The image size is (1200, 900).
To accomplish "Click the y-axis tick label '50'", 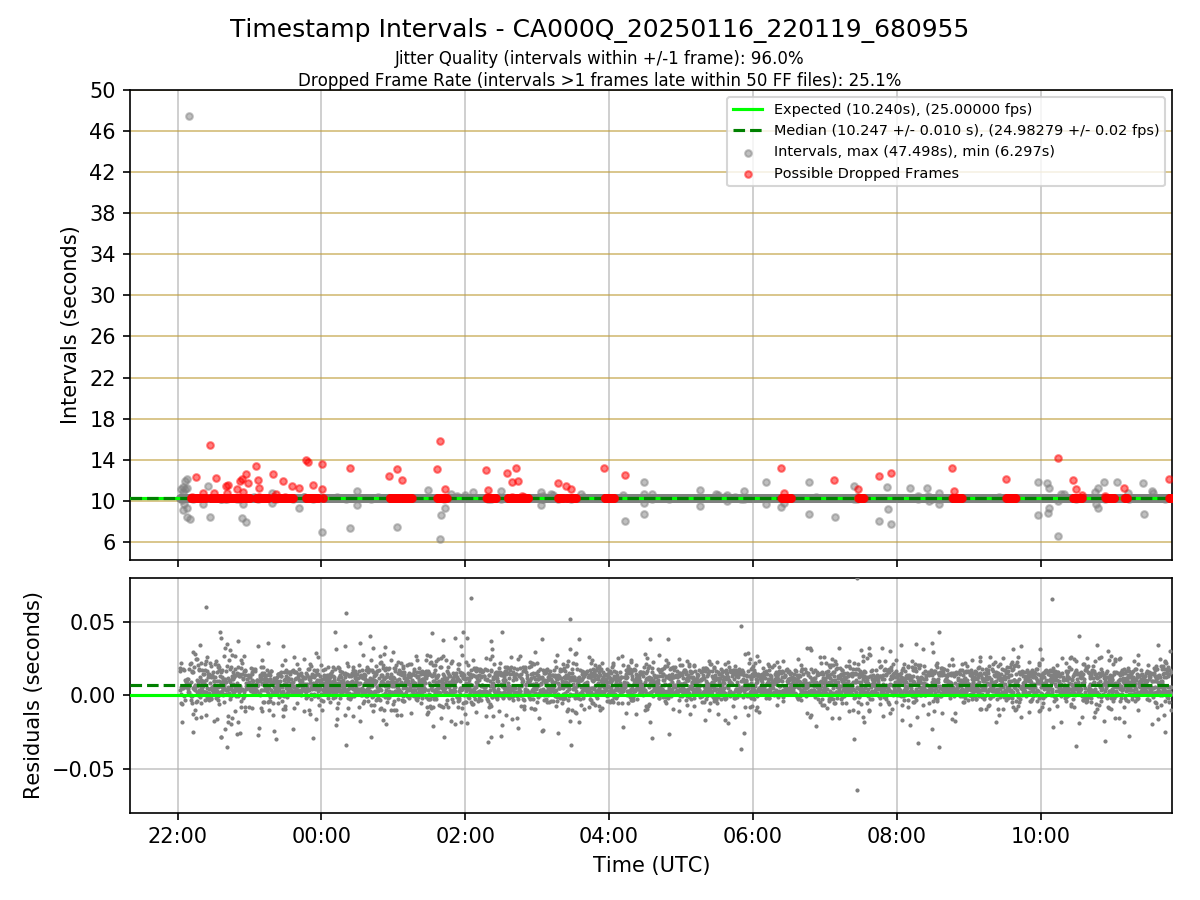I will 104,91.
